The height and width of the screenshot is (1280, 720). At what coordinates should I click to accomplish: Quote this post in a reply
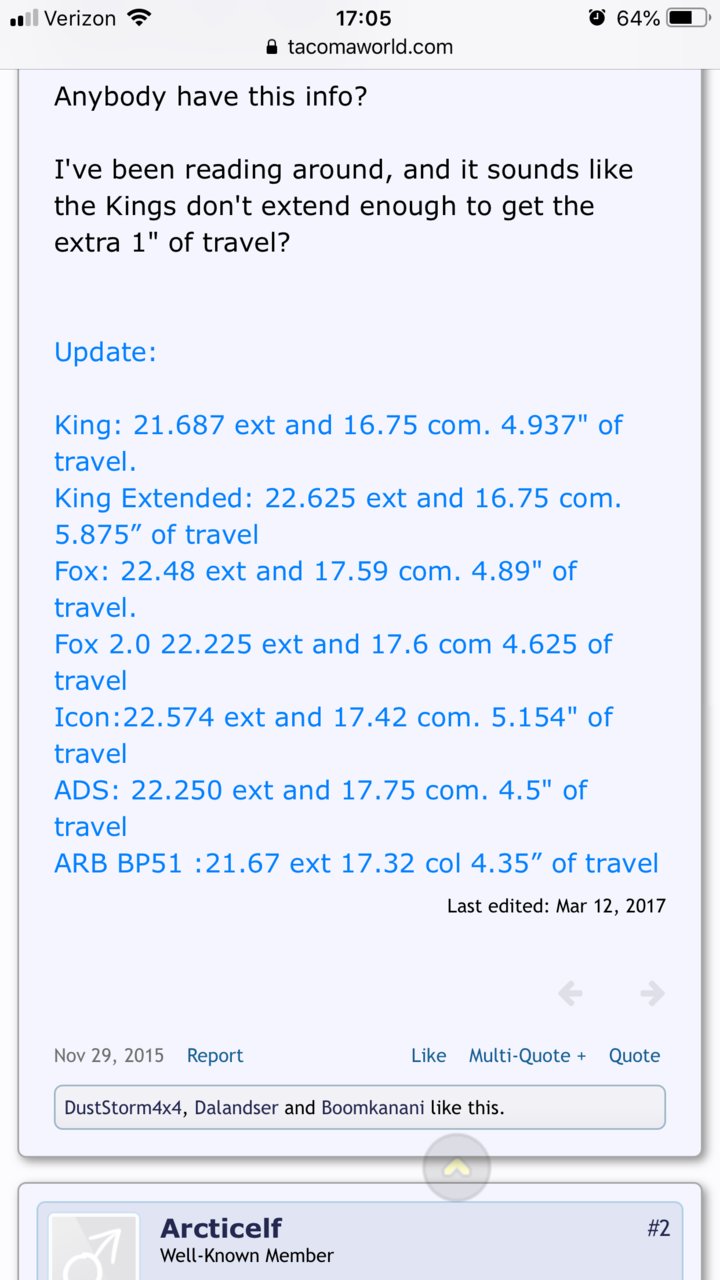coord(634,1055)
